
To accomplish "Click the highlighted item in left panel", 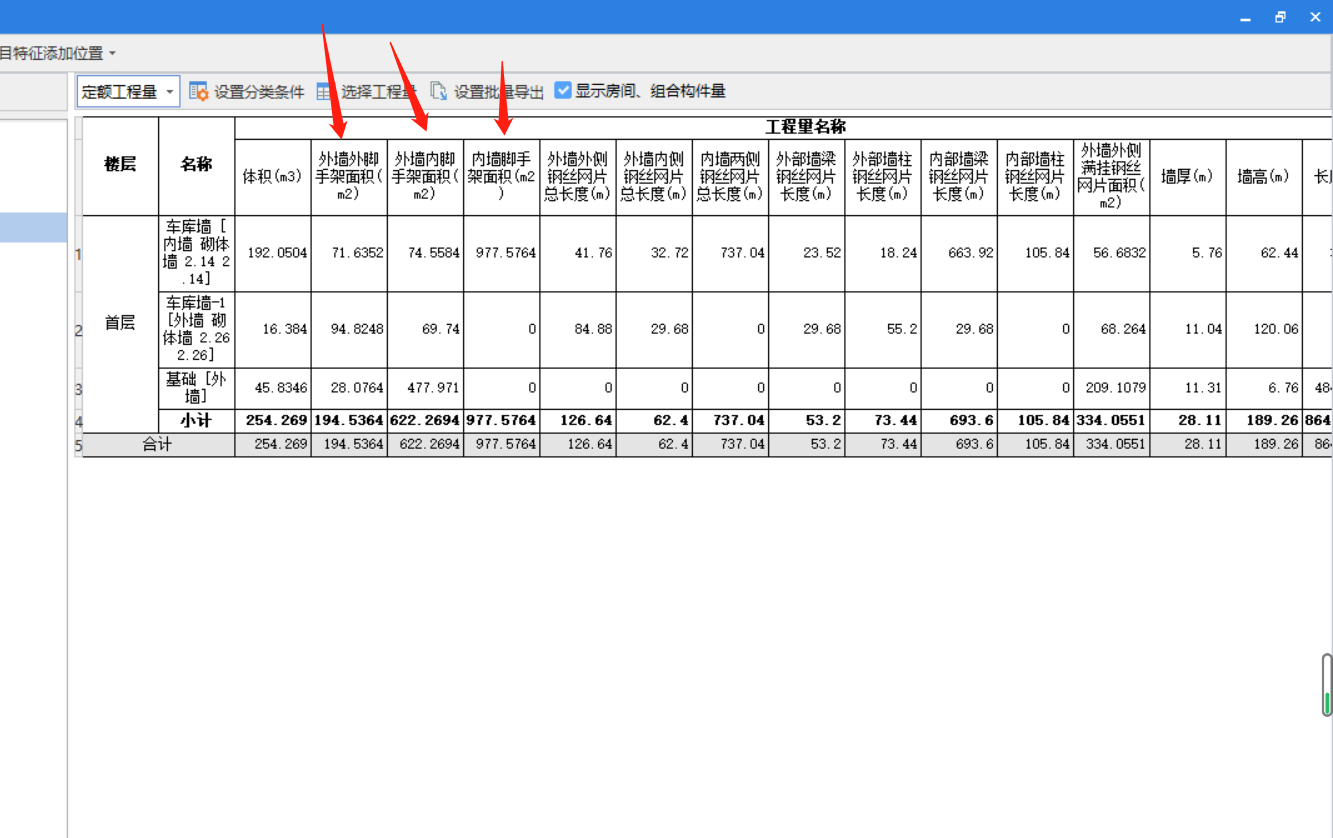I will pos(33,227).
